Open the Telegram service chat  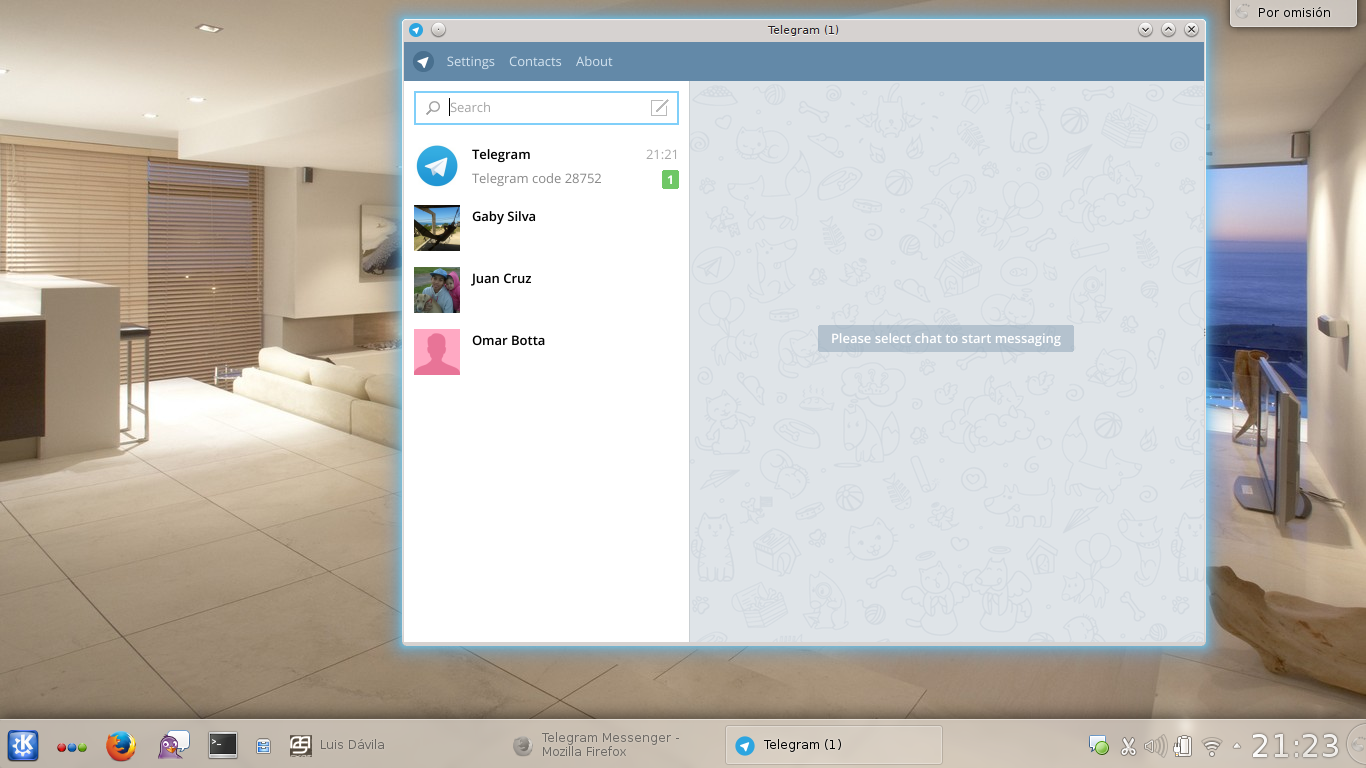pos(546,166)
